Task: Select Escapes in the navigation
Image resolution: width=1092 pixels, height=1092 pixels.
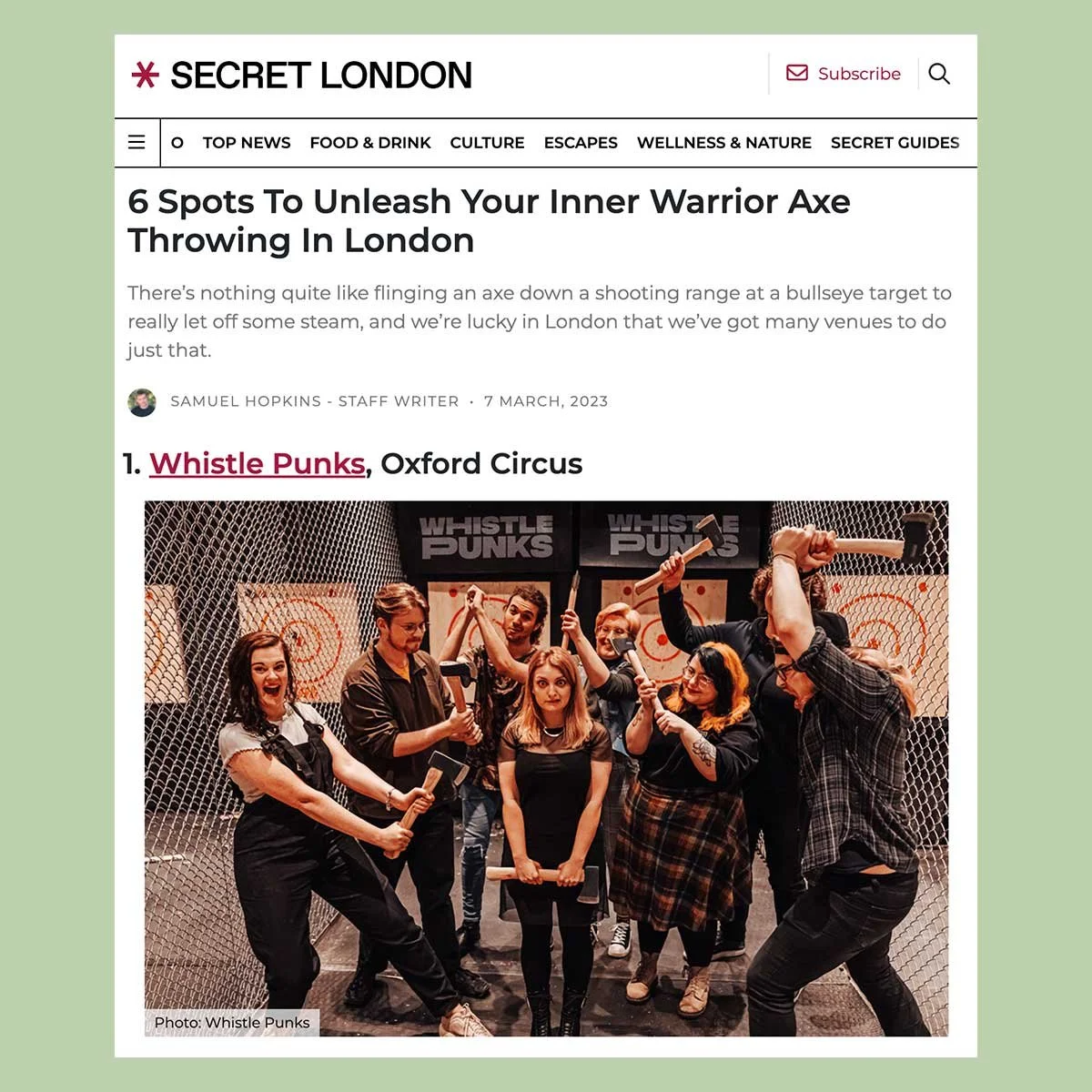Action: tap(581, 143)
